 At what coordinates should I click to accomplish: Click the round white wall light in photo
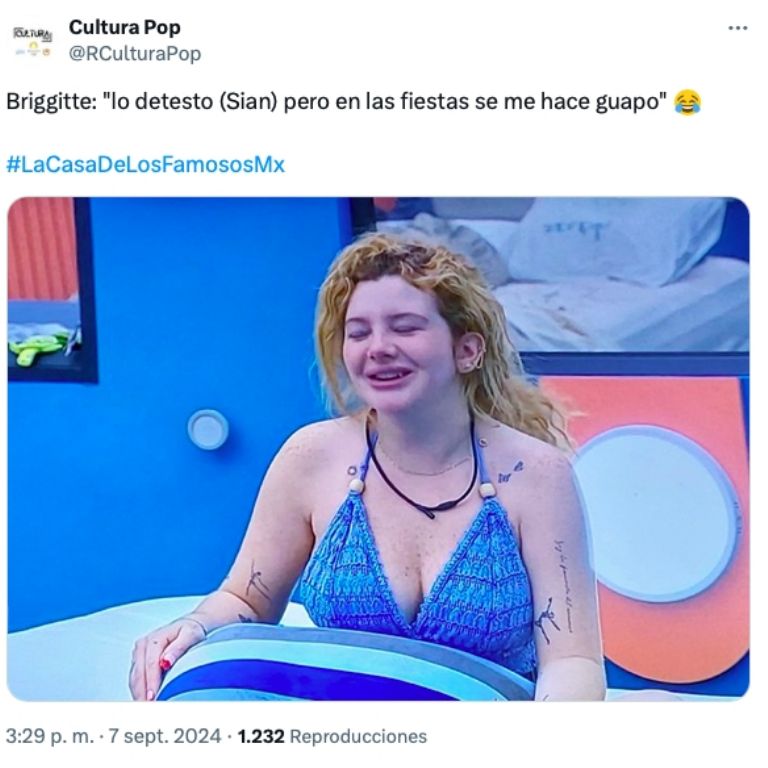click(x=208, y=429)
